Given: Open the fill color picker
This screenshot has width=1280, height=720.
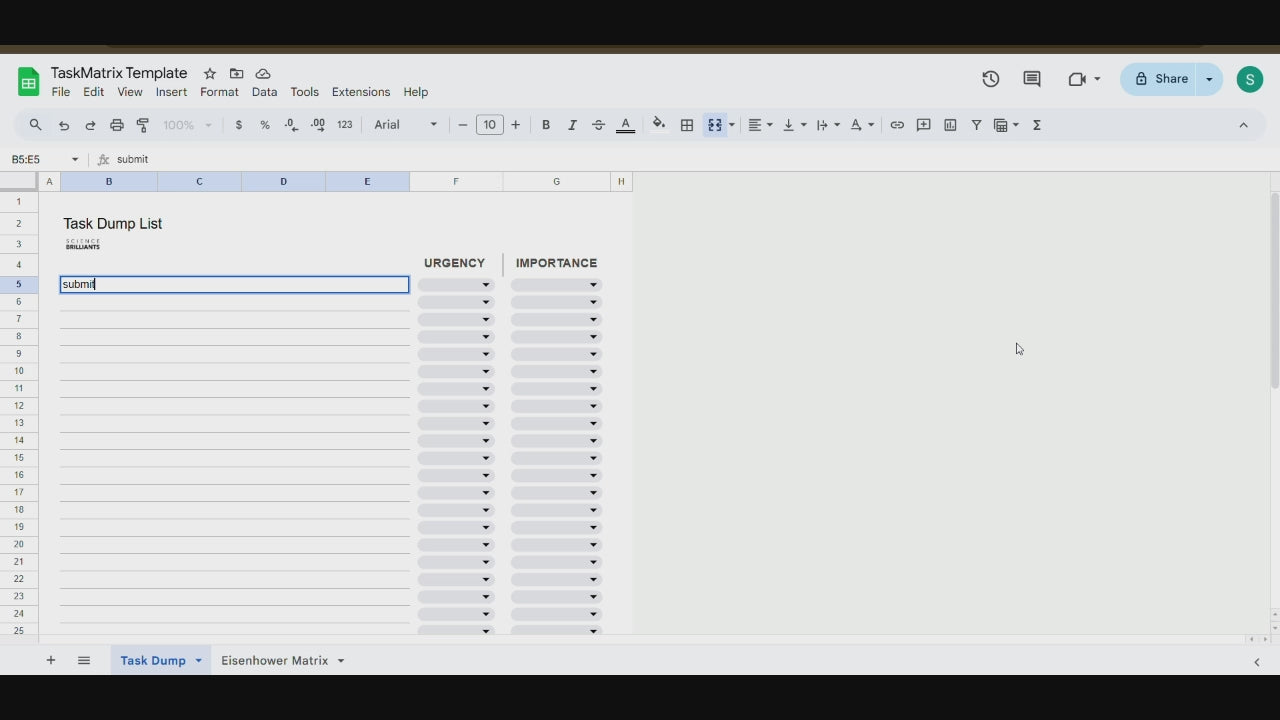Looking at the screenshot, I should point(658,125).
